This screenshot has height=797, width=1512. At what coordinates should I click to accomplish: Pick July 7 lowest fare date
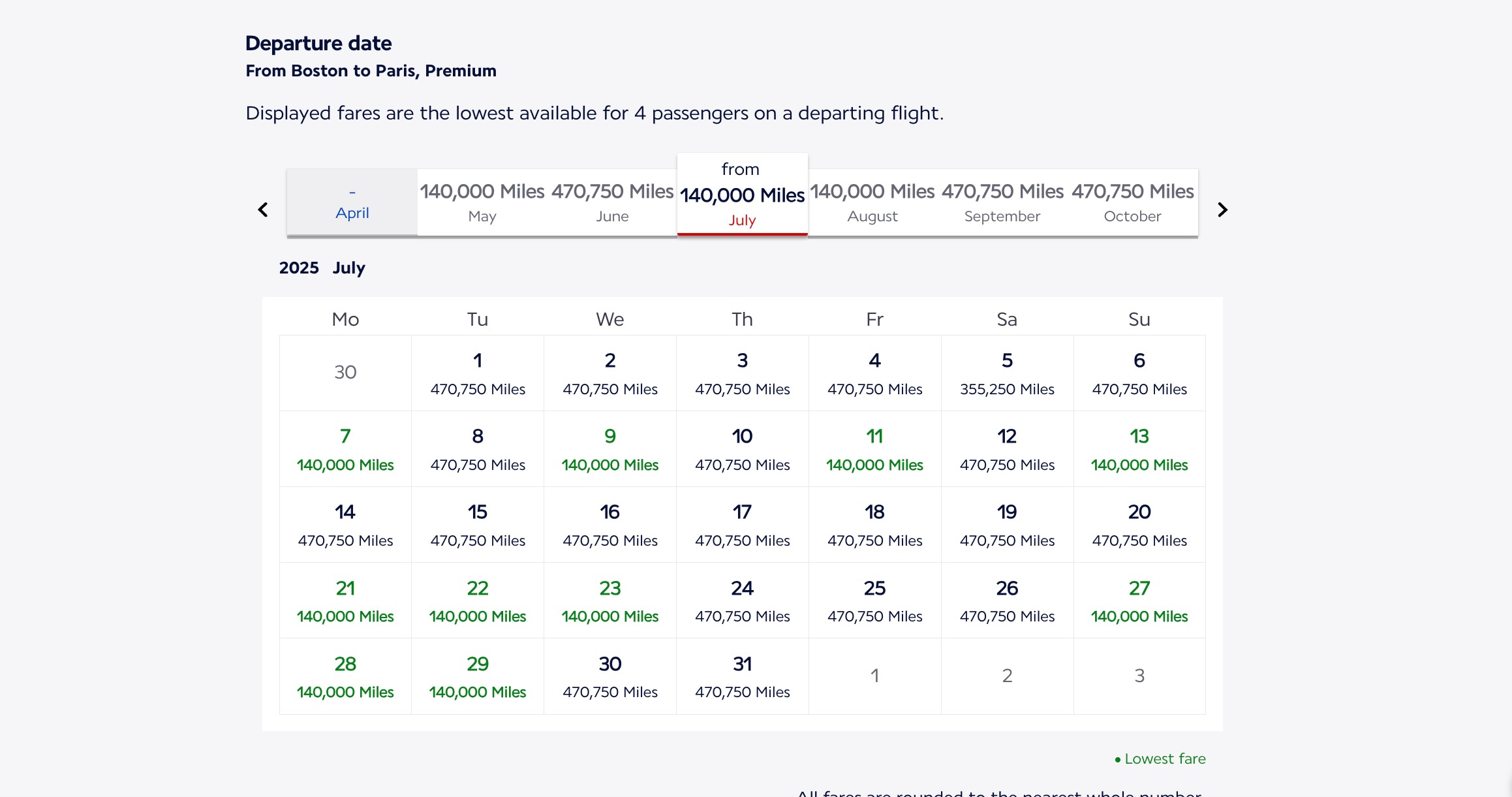click(345, 449)
